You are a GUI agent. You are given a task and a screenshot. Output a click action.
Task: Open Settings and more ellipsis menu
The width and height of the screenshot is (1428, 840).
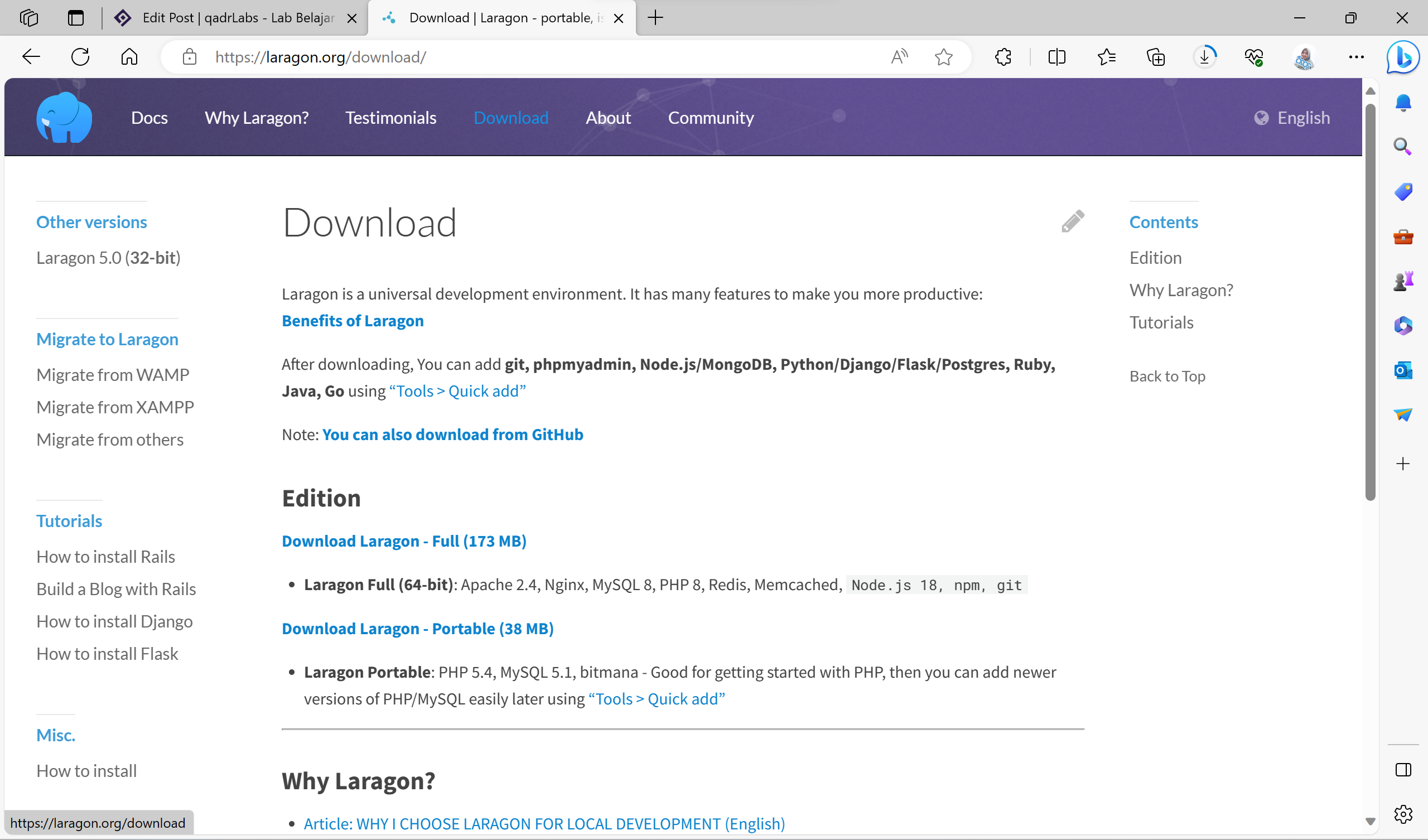[x=1357, y=57]
